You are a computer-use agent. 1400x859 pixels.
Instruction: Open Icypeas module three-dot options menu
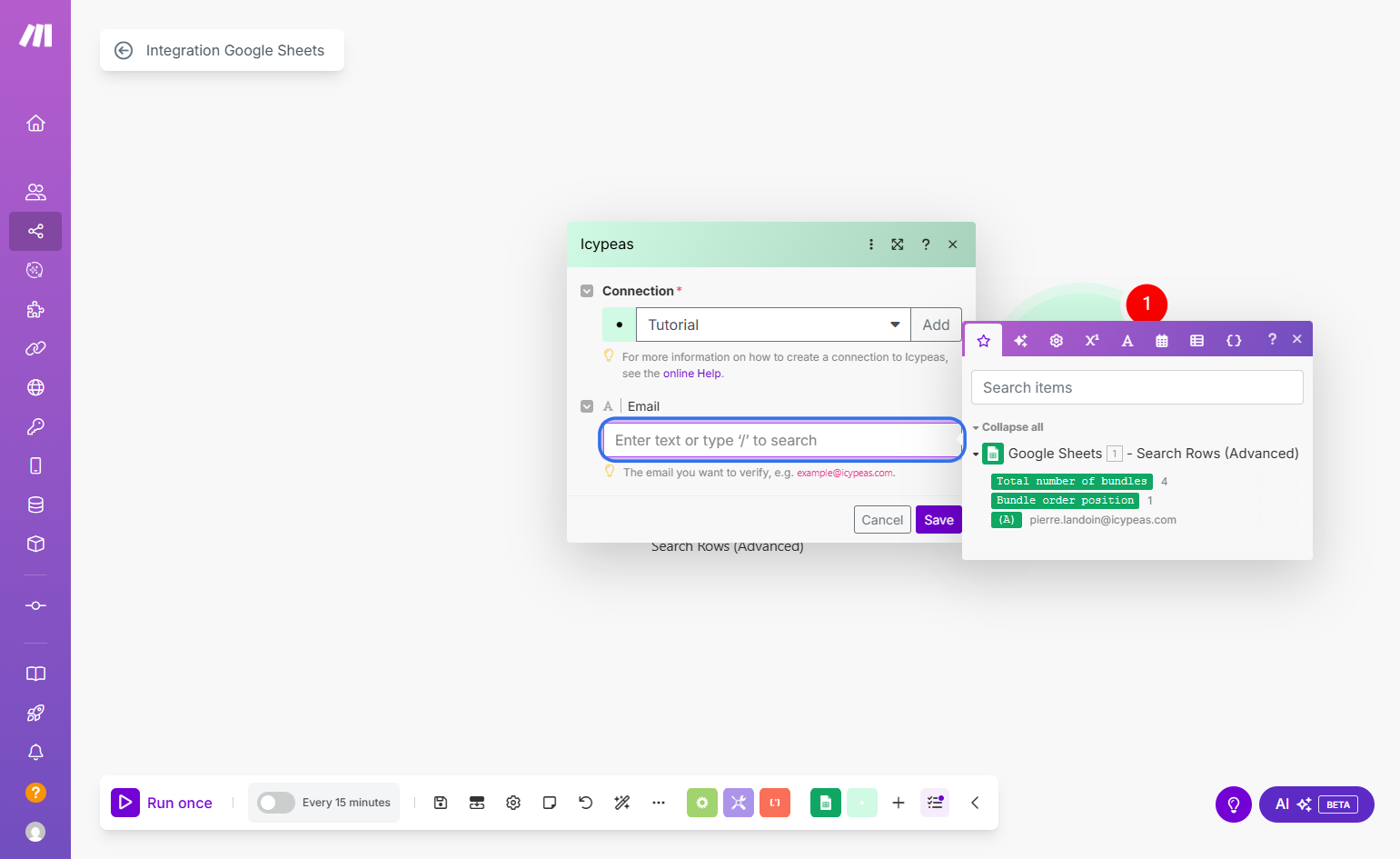(x=871, y=245)
